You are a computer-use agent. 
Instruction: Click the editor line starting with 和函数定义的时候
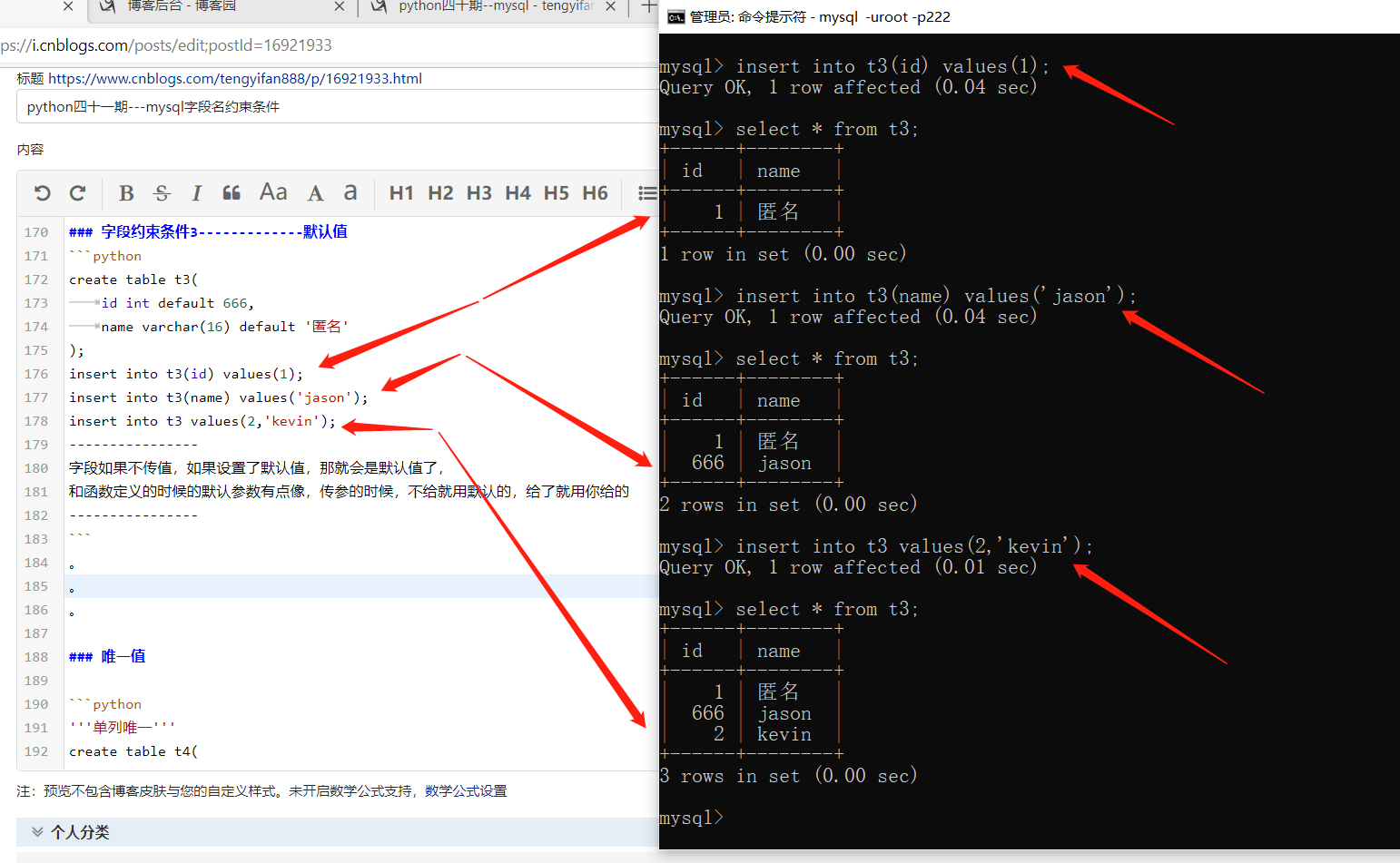point(350,492)
